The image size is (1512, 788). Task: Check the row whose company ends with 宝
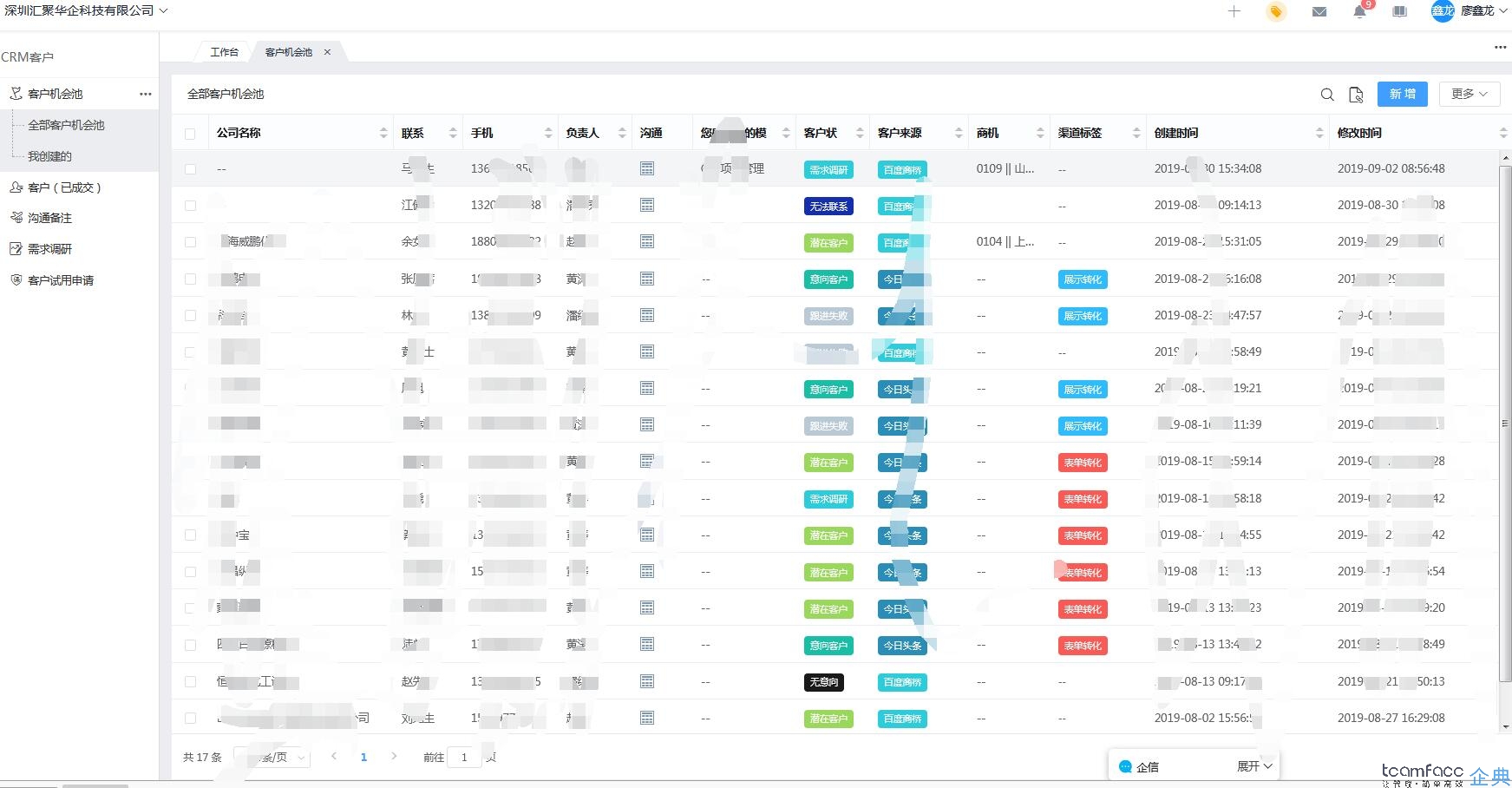pos(190,535)
